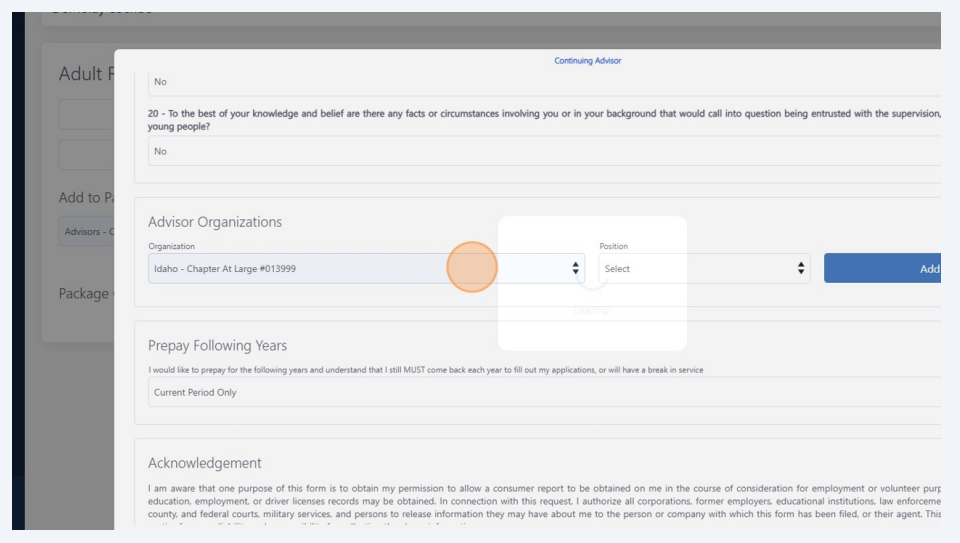This screenshot has height=543, width=960.
Task: Click the Position field label
Action: coord(613,246)
